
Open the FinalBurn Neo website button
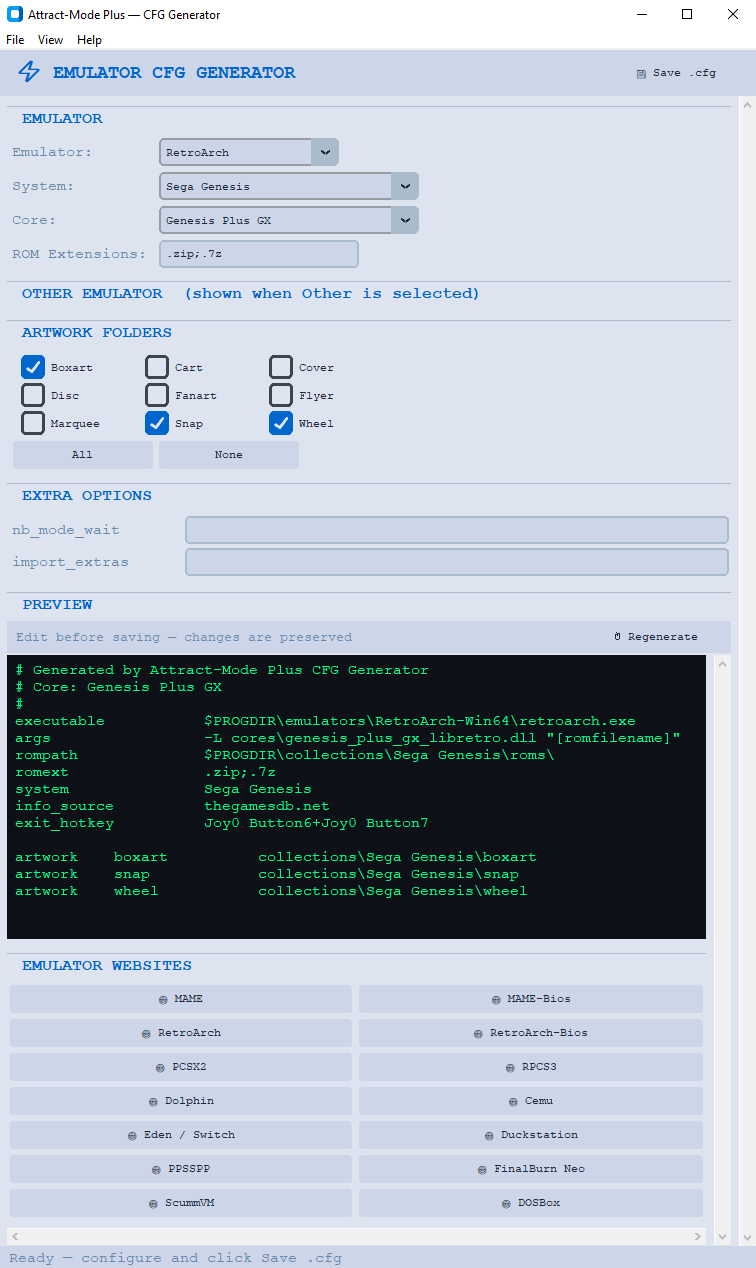(x=531, y=1169)
